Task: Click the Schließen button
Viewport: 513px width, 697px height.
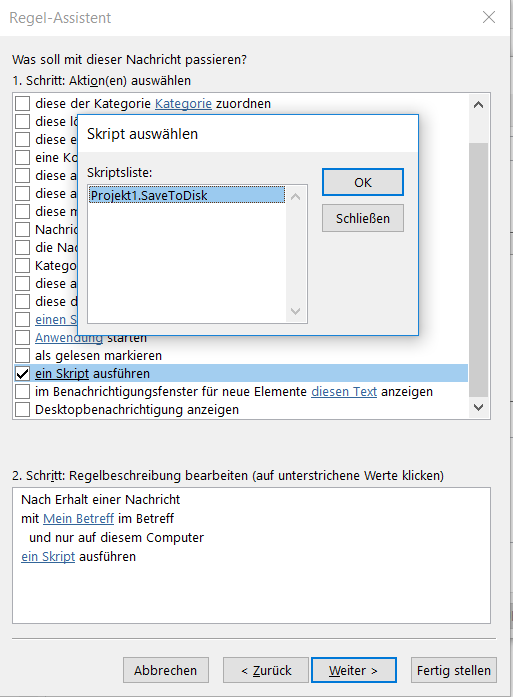Action: point(363,218)
